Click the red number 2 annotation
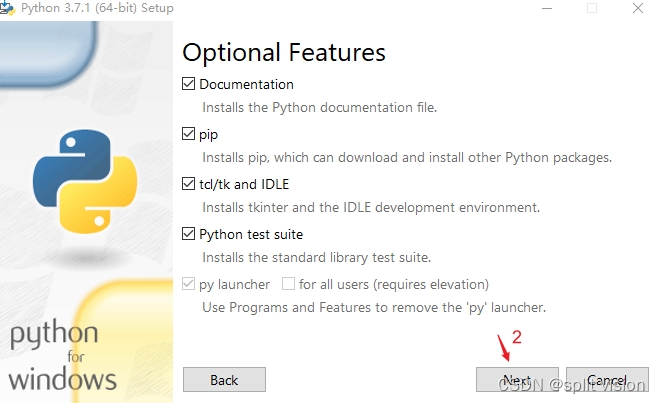 517,337
